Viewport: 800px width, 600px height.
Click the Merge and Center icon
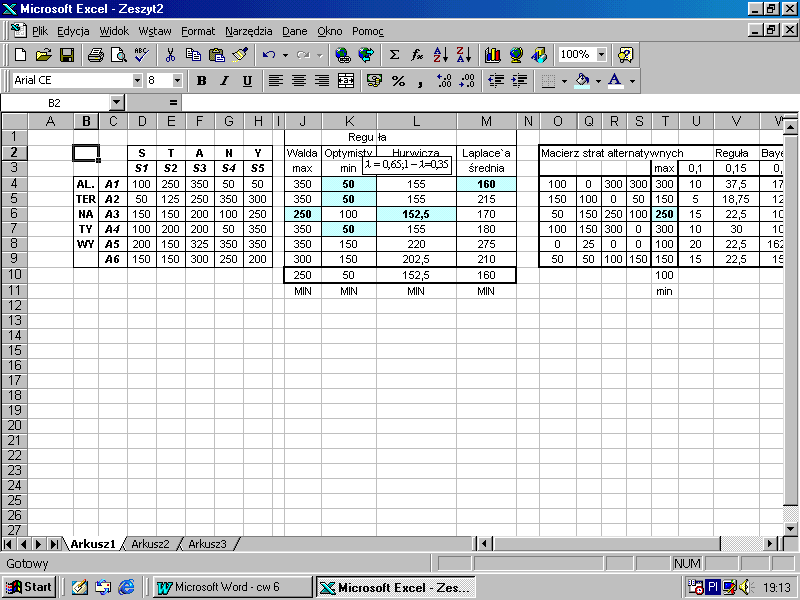(x=346, y=80)
